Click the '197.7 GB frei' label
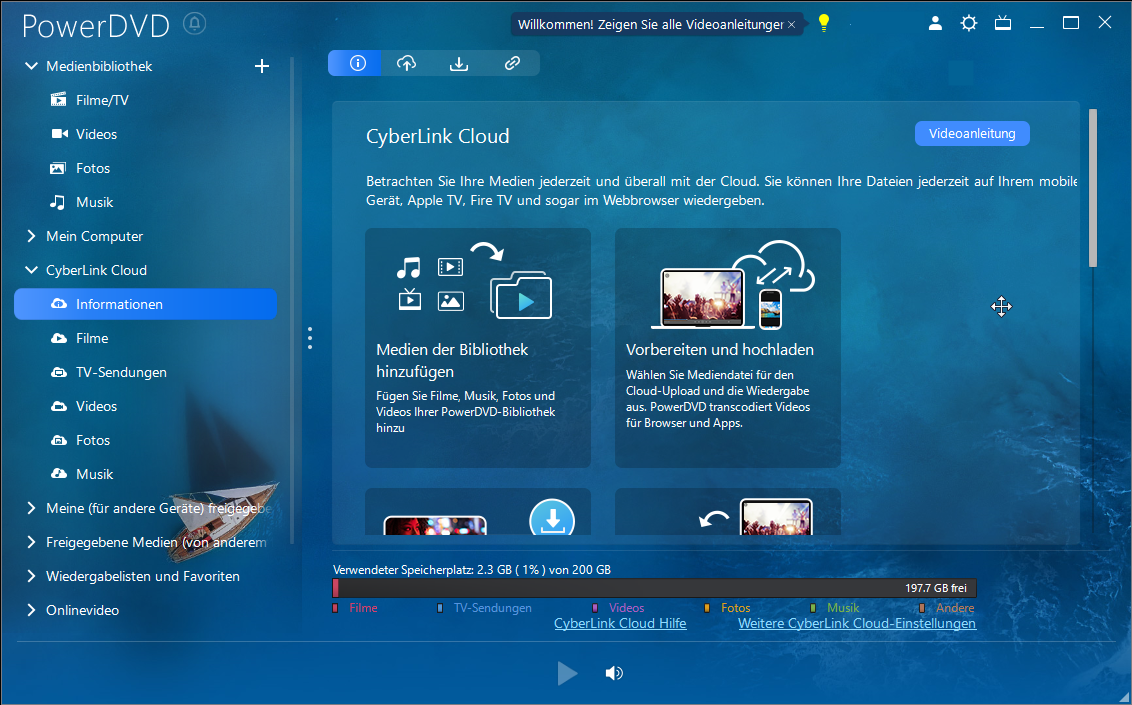The image size is (1132, 705). [936, 588]
